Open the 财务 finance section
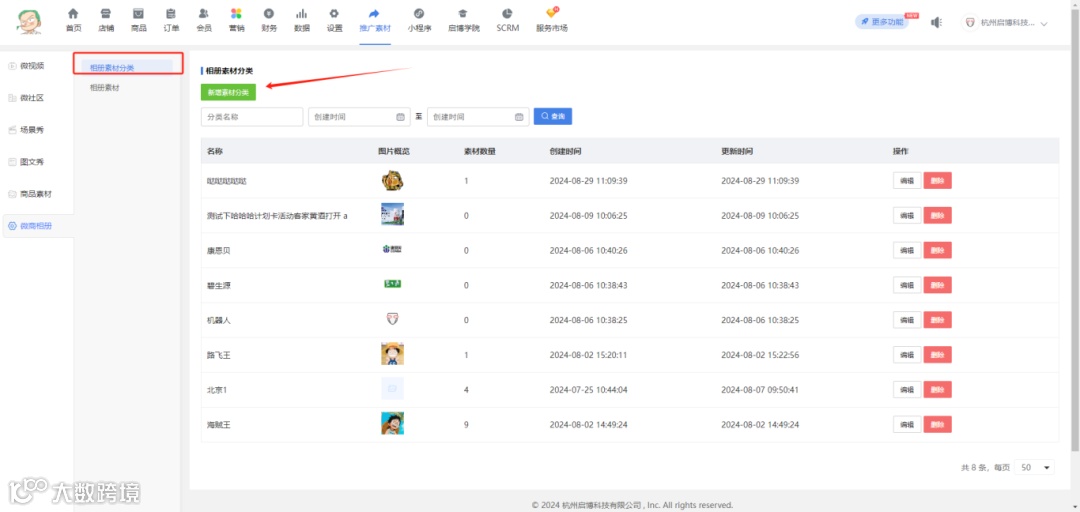The width and height of the screenshot is (1080, 512). click(269, 21)
